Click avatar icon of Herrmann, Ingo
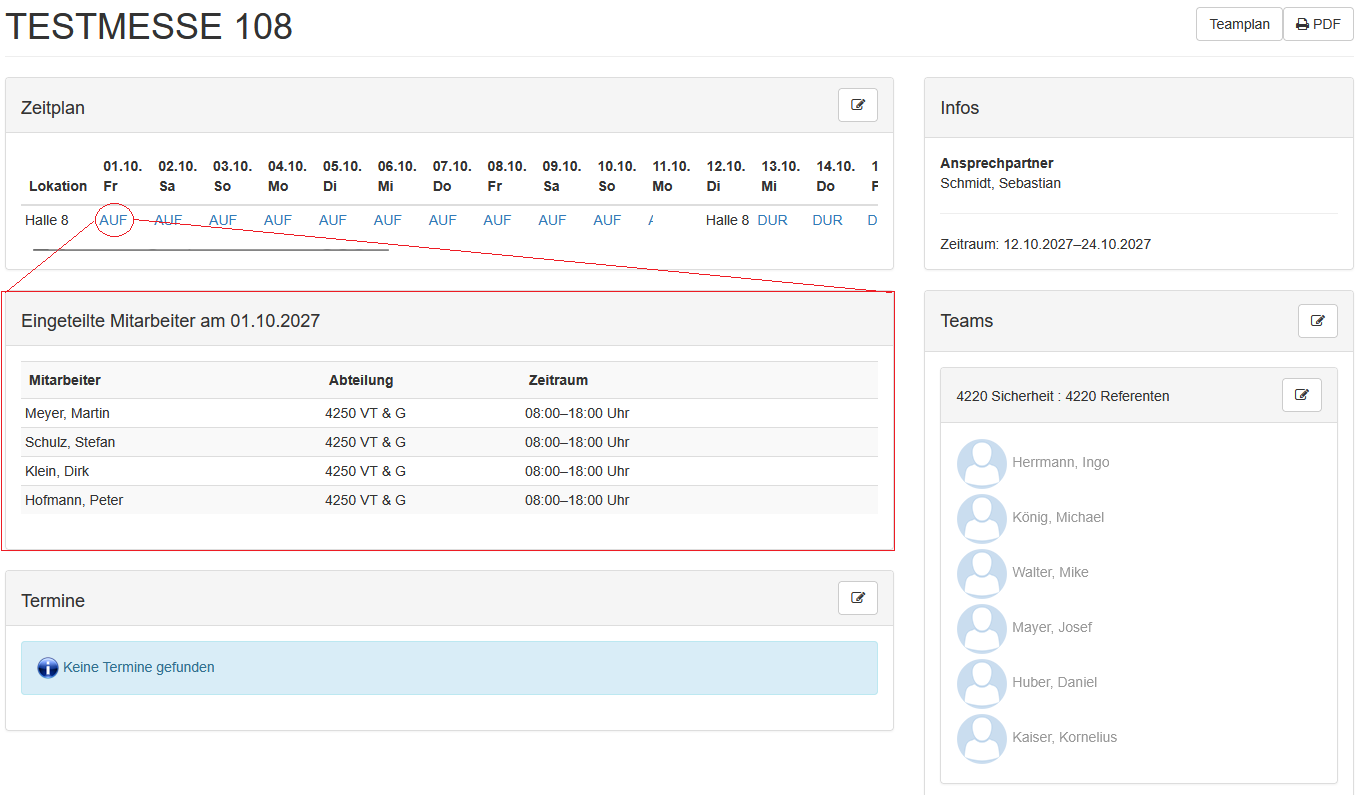The image size is (1359, 795). point(981,463)
